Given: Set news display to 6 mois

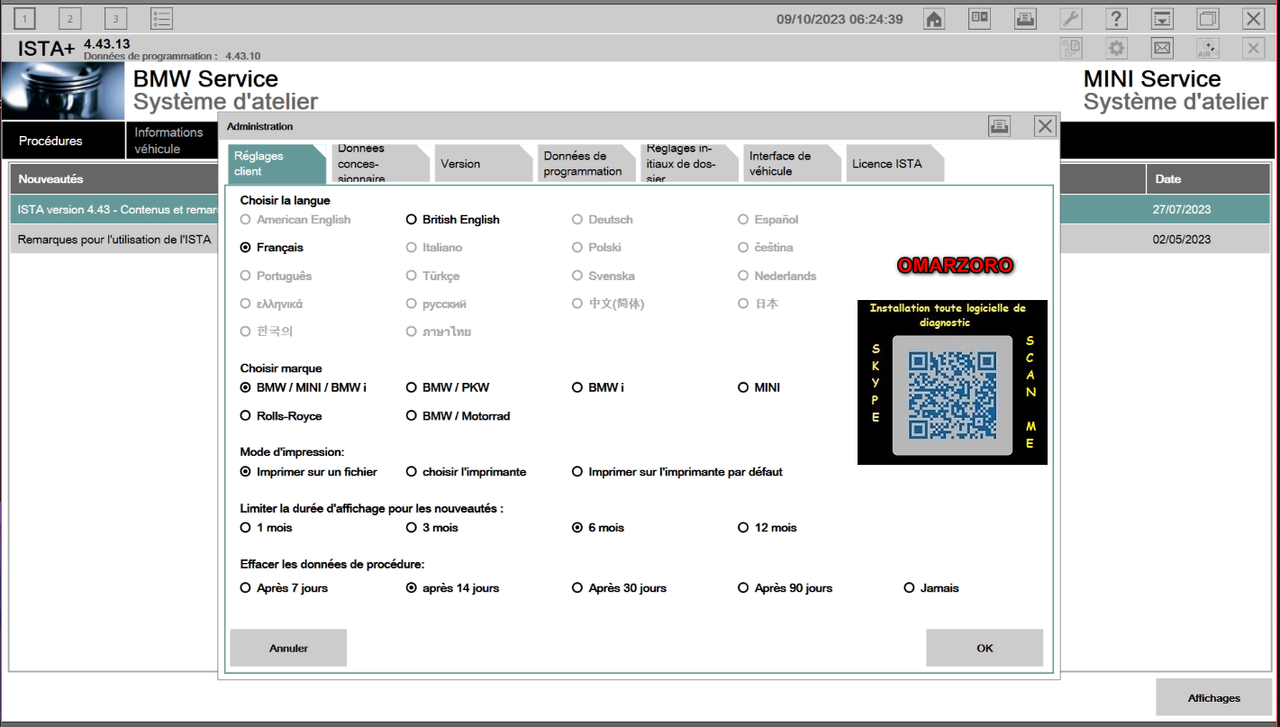Looking at the screenshot, I should (598, 527).
